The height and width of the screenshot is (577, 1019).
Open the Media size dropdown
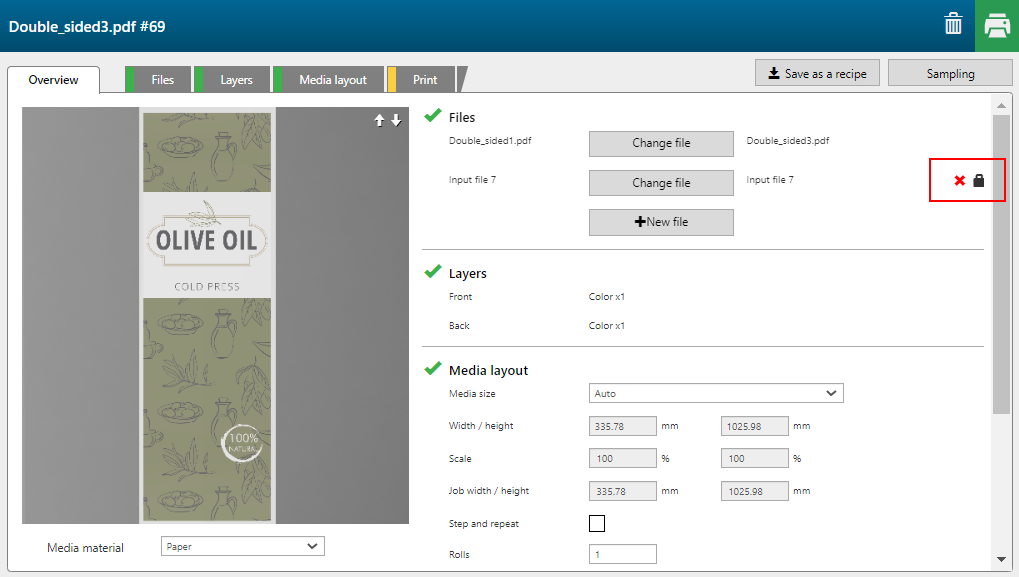pyautogui.click(x=716, y=394)
